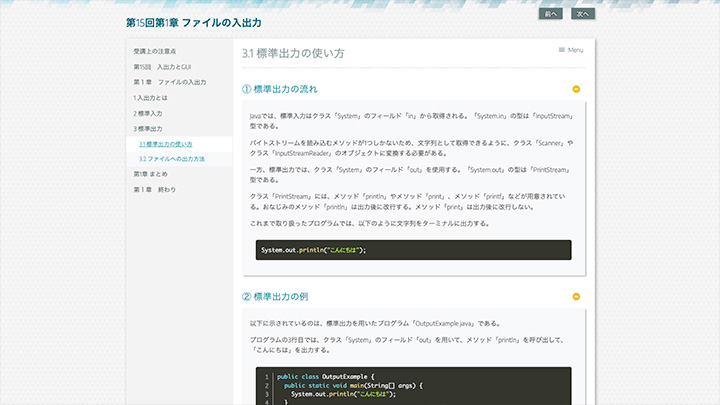Click the single-line System.out.println code block
This screenshot has height=405, width=720.
(414, 250)
